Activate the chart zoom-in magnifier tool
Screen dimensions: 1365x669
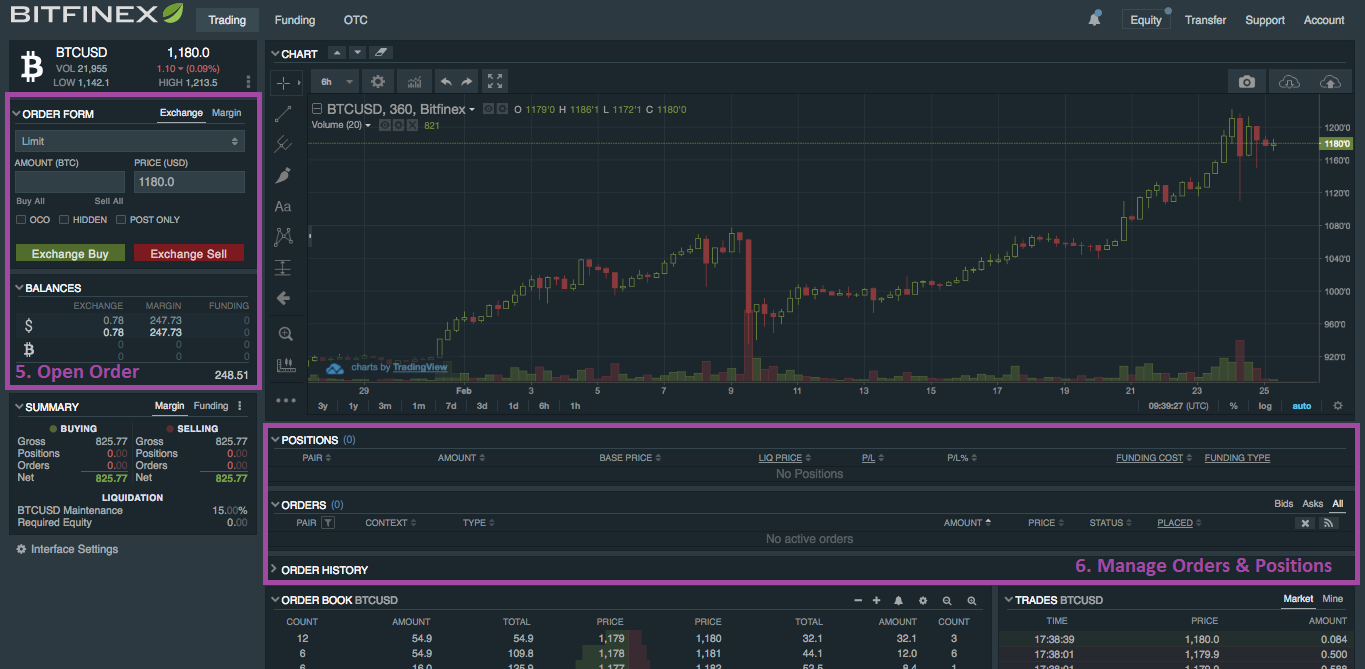284,334
